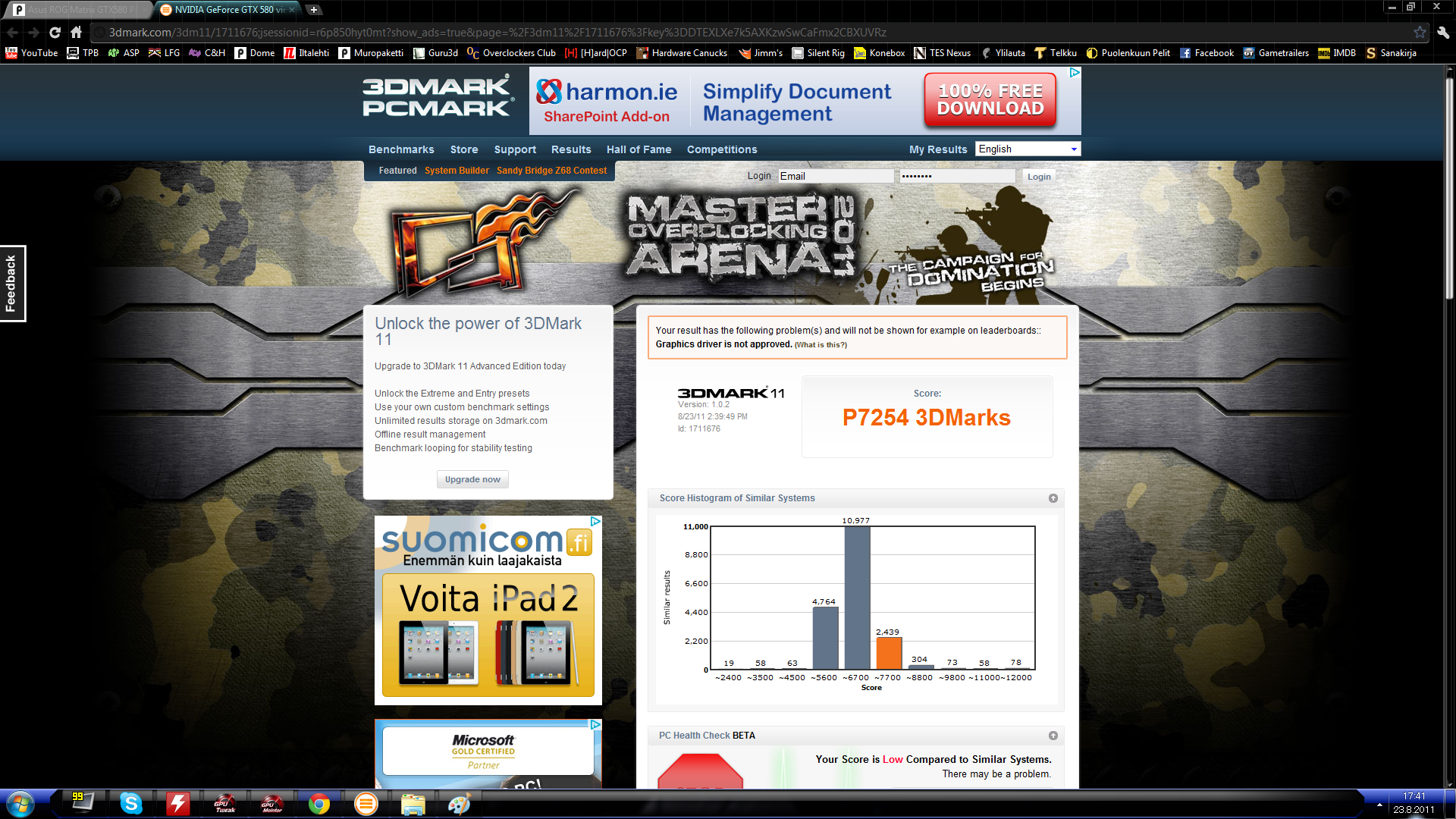
Task: Click the orange 2,439 histogram bar
Action: tap(889, 654)
